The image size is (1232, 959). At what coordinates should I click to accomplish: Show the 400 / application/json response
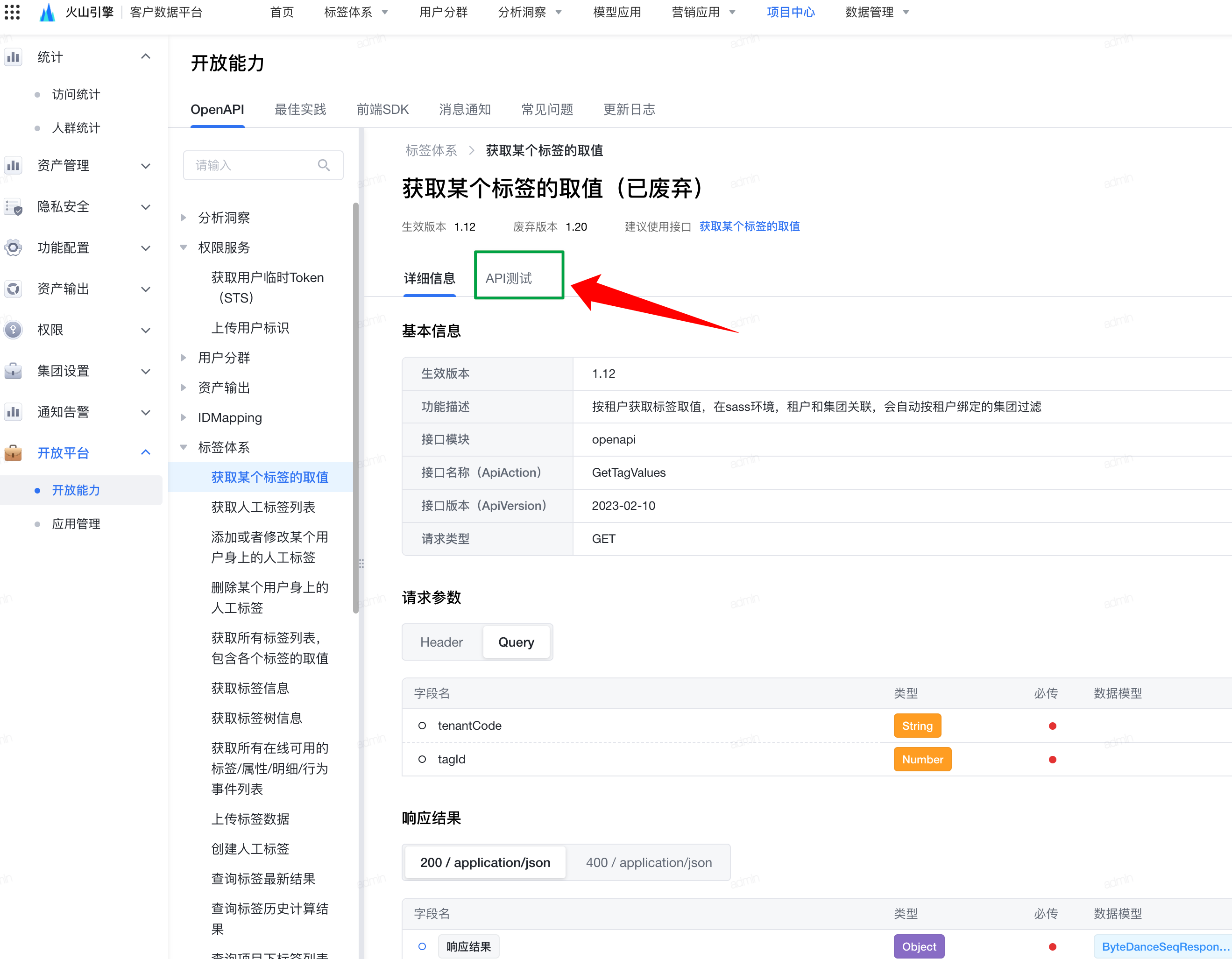point(649,863)
